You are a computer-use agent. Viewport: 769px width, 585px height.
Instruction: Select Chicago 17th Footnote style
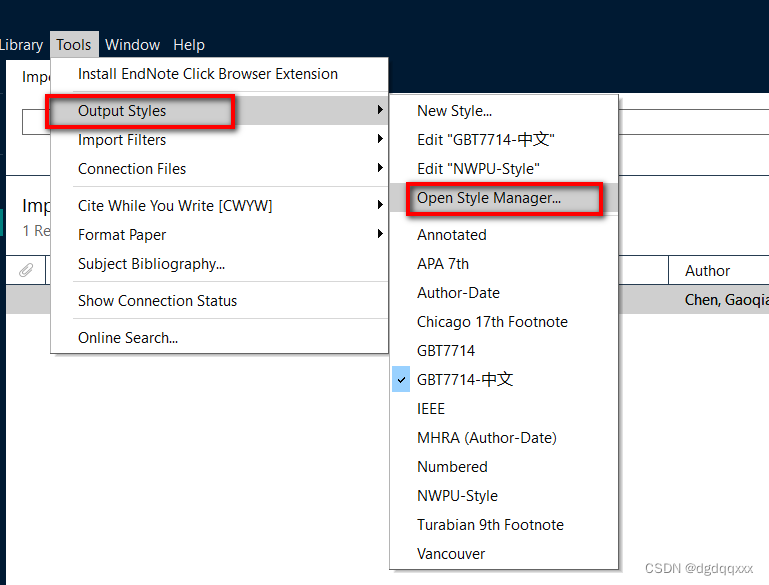click(504, 322)
